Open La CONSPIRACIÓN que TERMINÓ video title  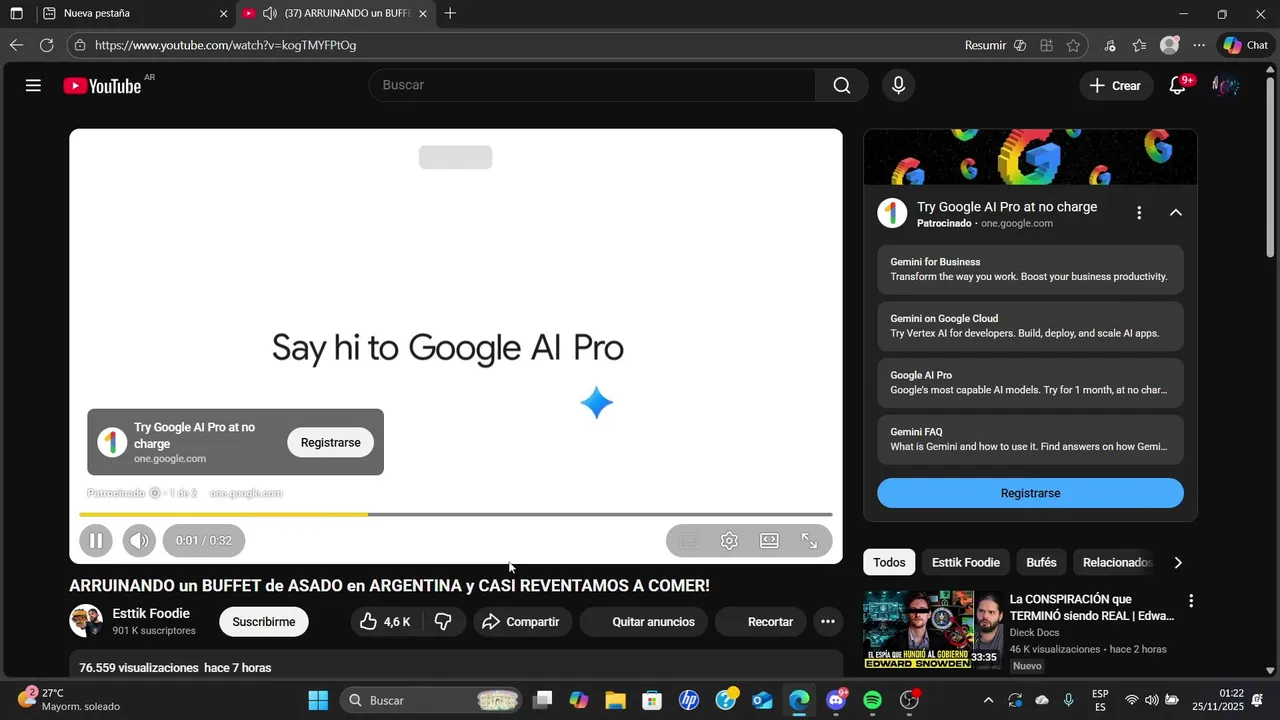coord(1092,608)
